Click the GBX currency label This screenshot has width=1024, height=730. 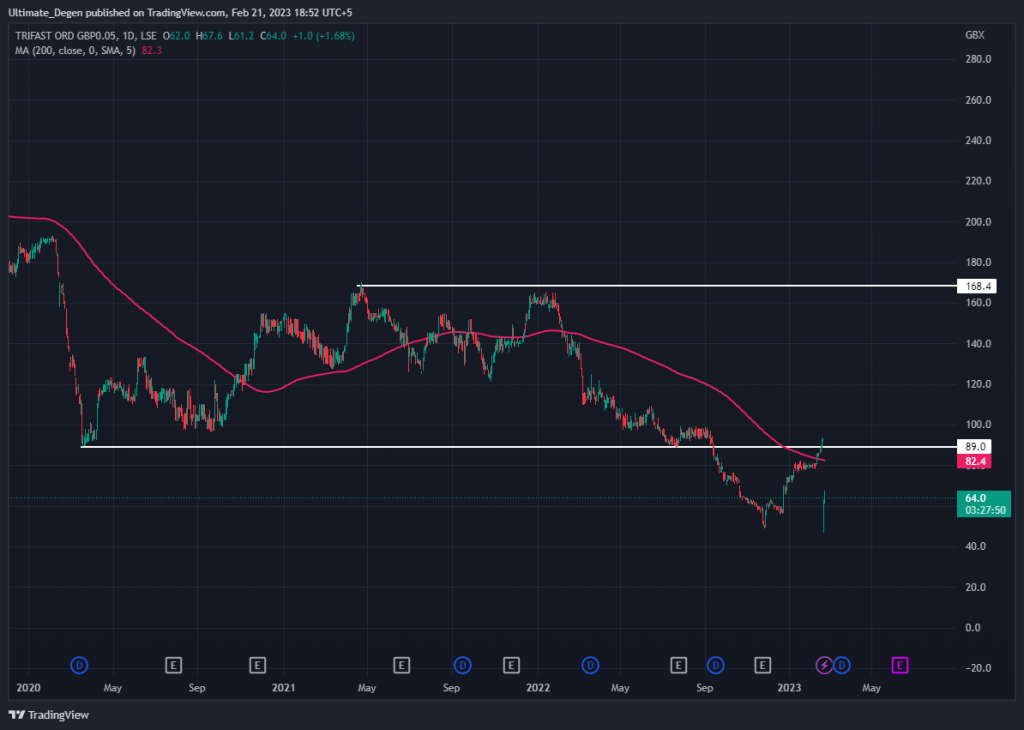point(974,35)
